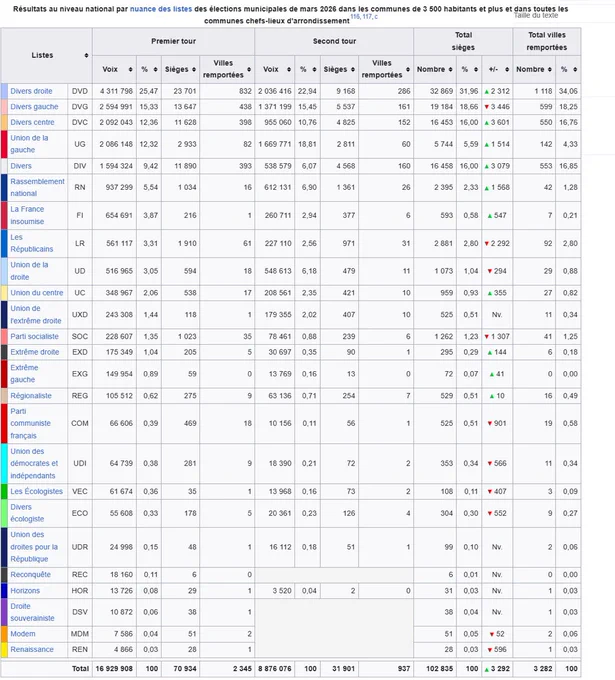This screenshot has height=680, width=615.
Task: Open the Divers droite link
Action: click(x=31, y=91)
